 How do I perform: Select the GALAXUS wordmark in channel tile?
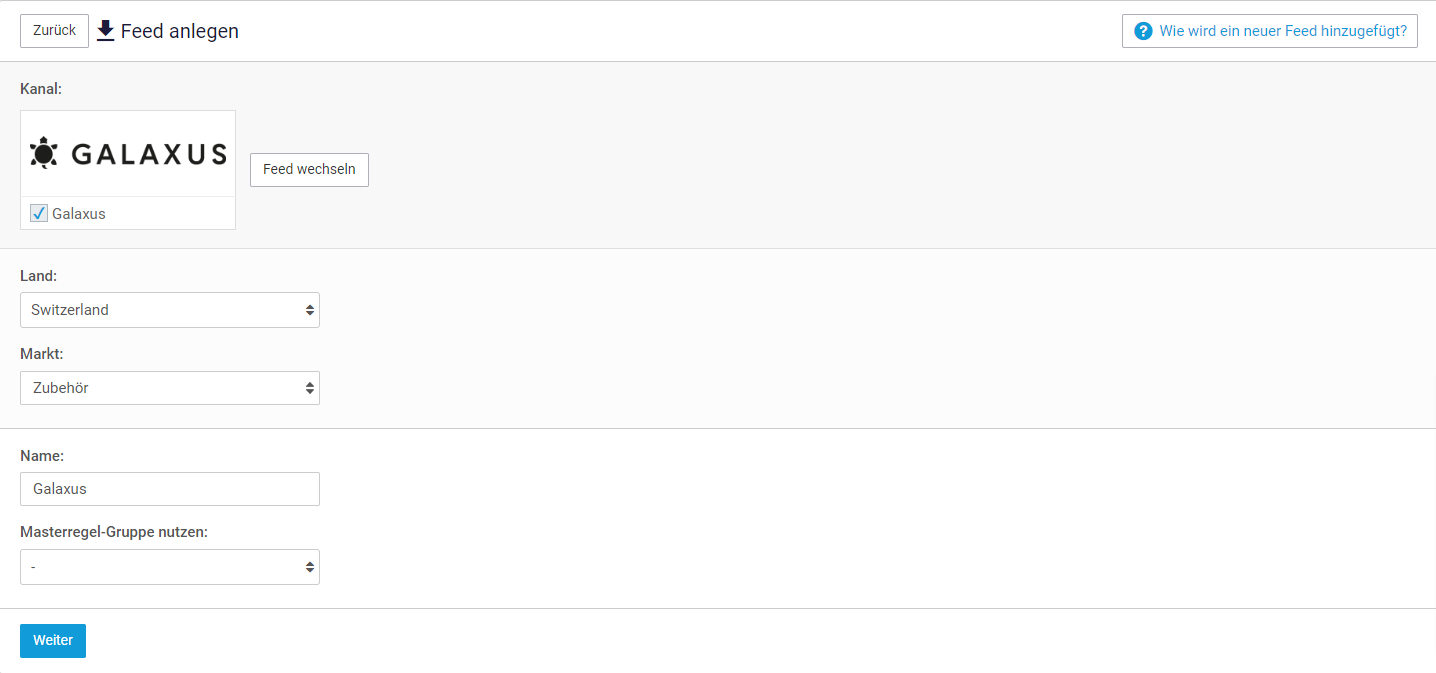pos(149,154)
